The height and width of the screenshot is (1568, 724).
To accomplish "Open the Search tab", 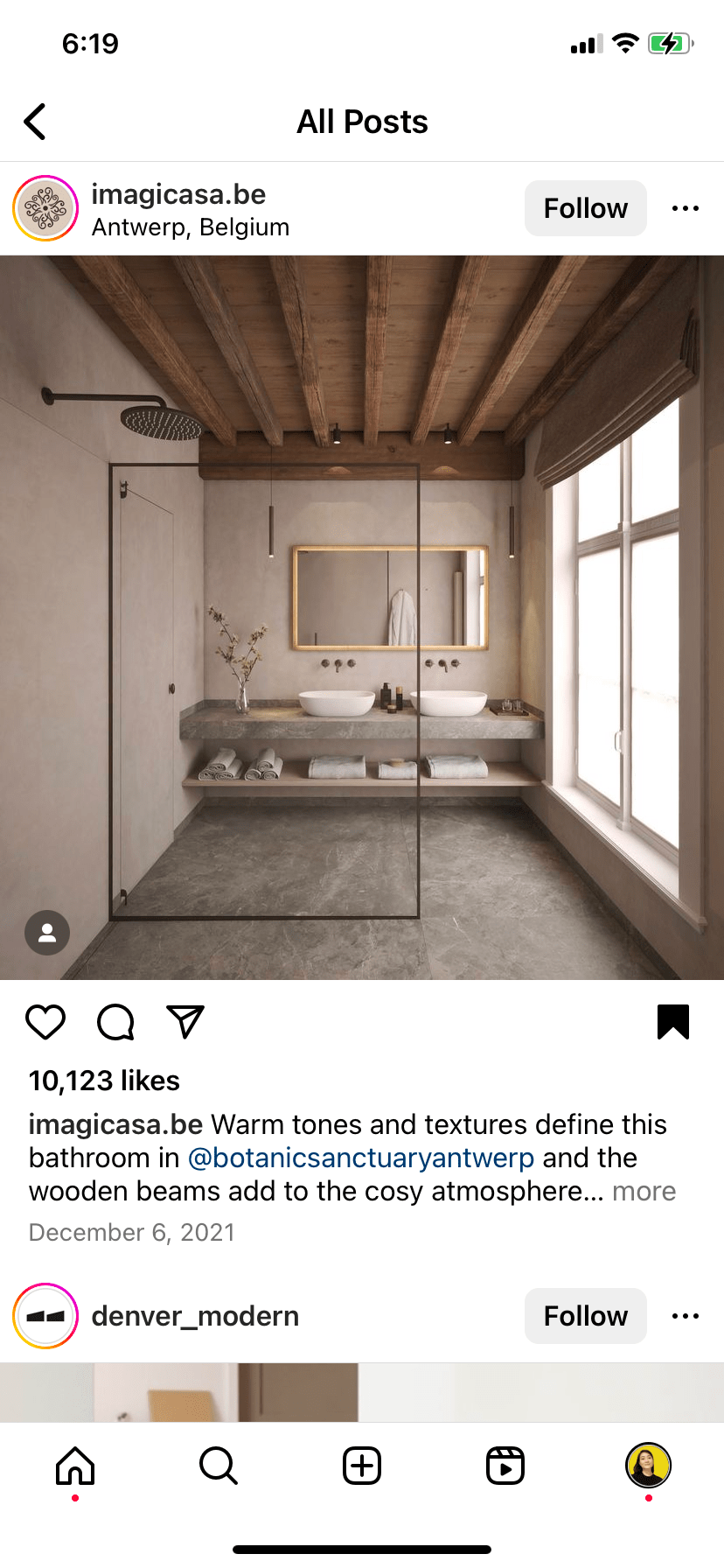I will pyautogui.click(x=219, y=1466).
